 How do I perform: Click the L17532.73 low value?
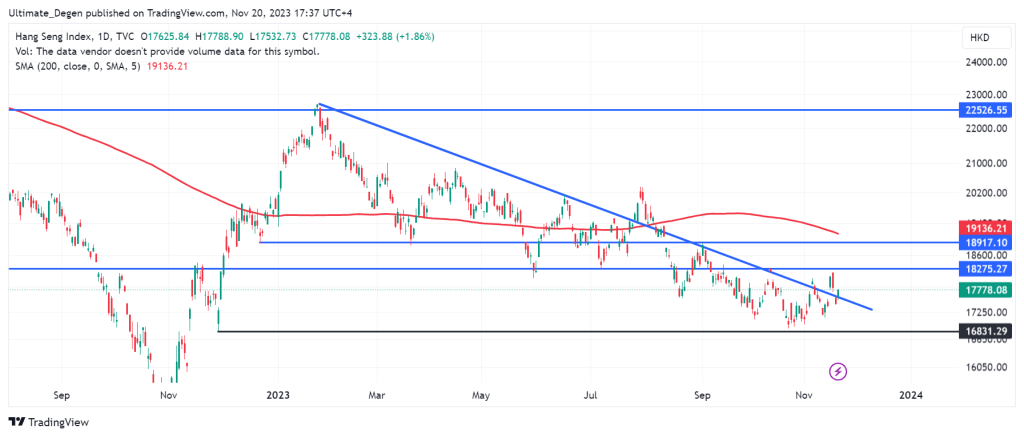272,37
